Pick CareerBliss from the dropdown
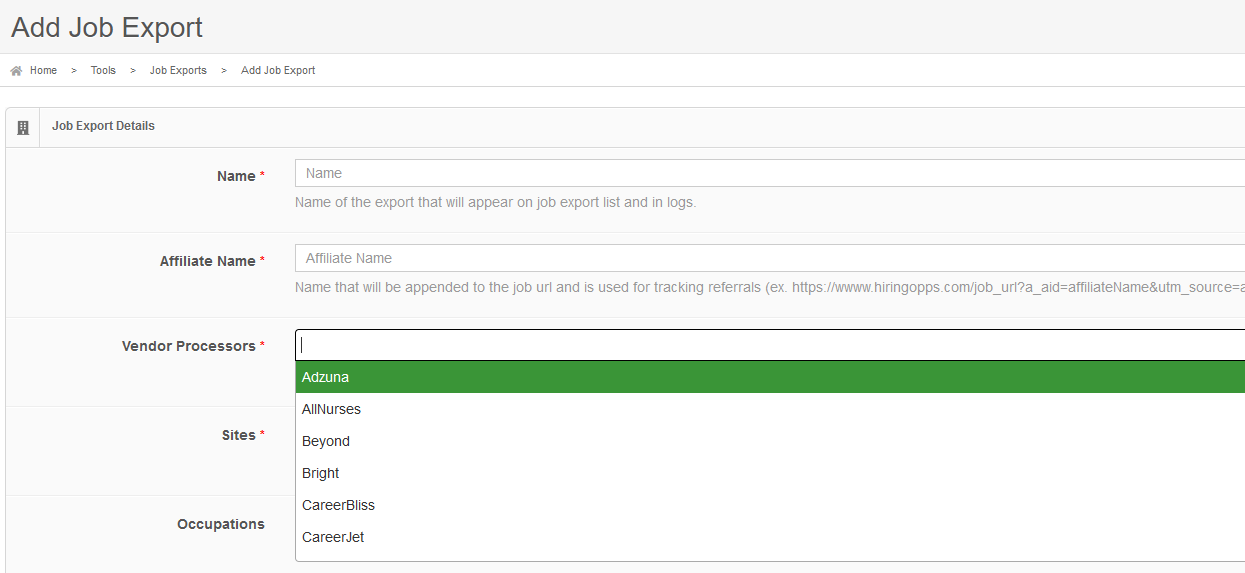The image size is (1245, 573). click(770, 505)
